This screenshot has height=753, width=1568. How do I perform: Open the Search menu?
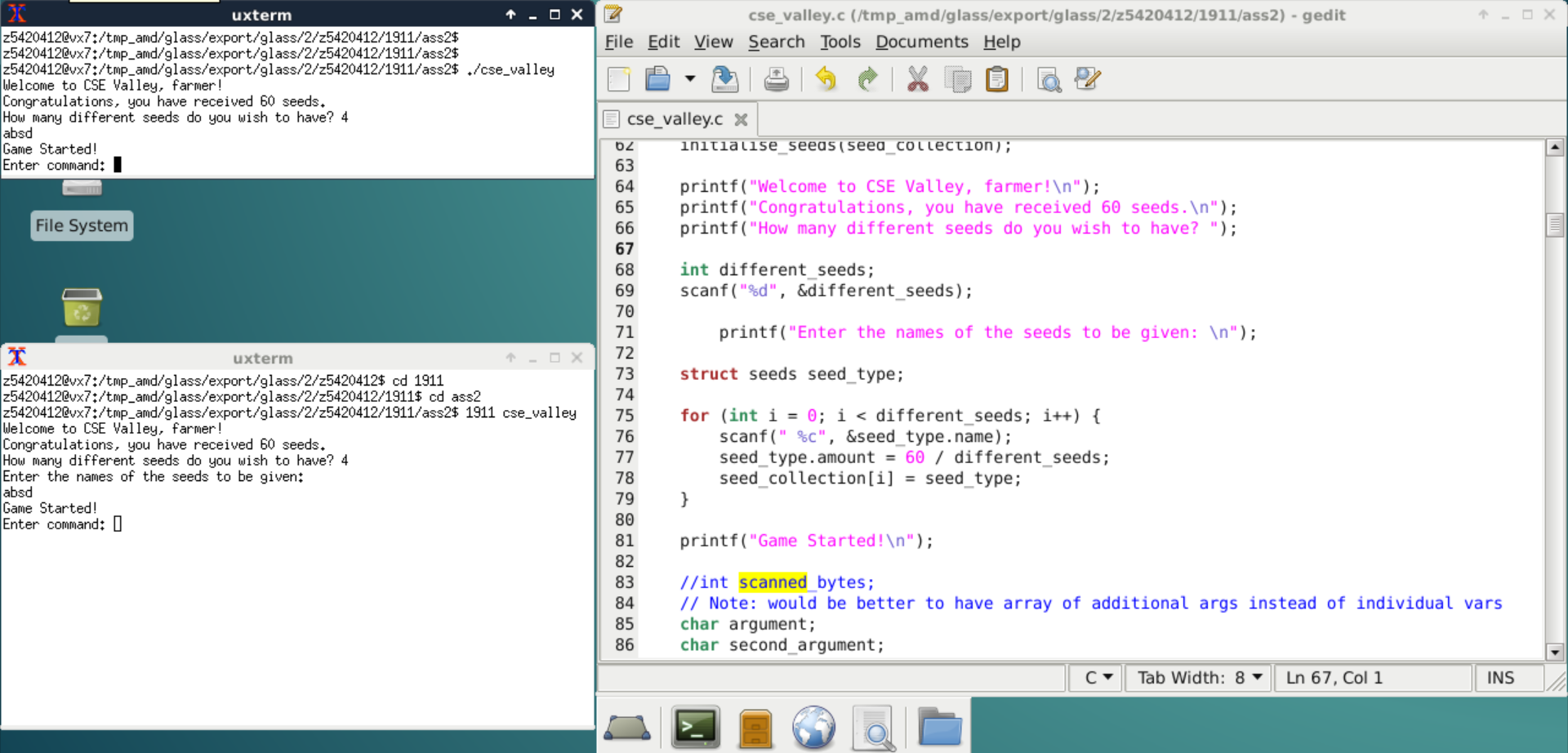point(776,42)
